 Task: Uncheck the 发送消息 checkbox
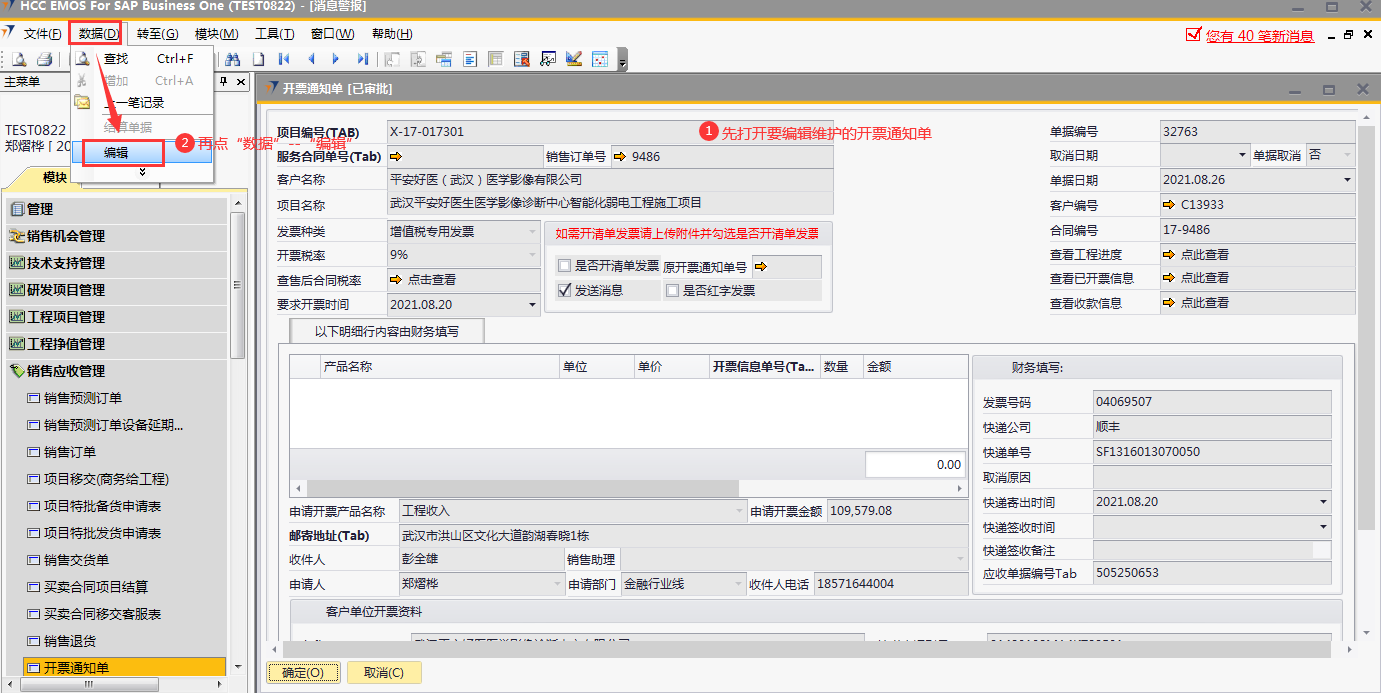click(565, 291)
